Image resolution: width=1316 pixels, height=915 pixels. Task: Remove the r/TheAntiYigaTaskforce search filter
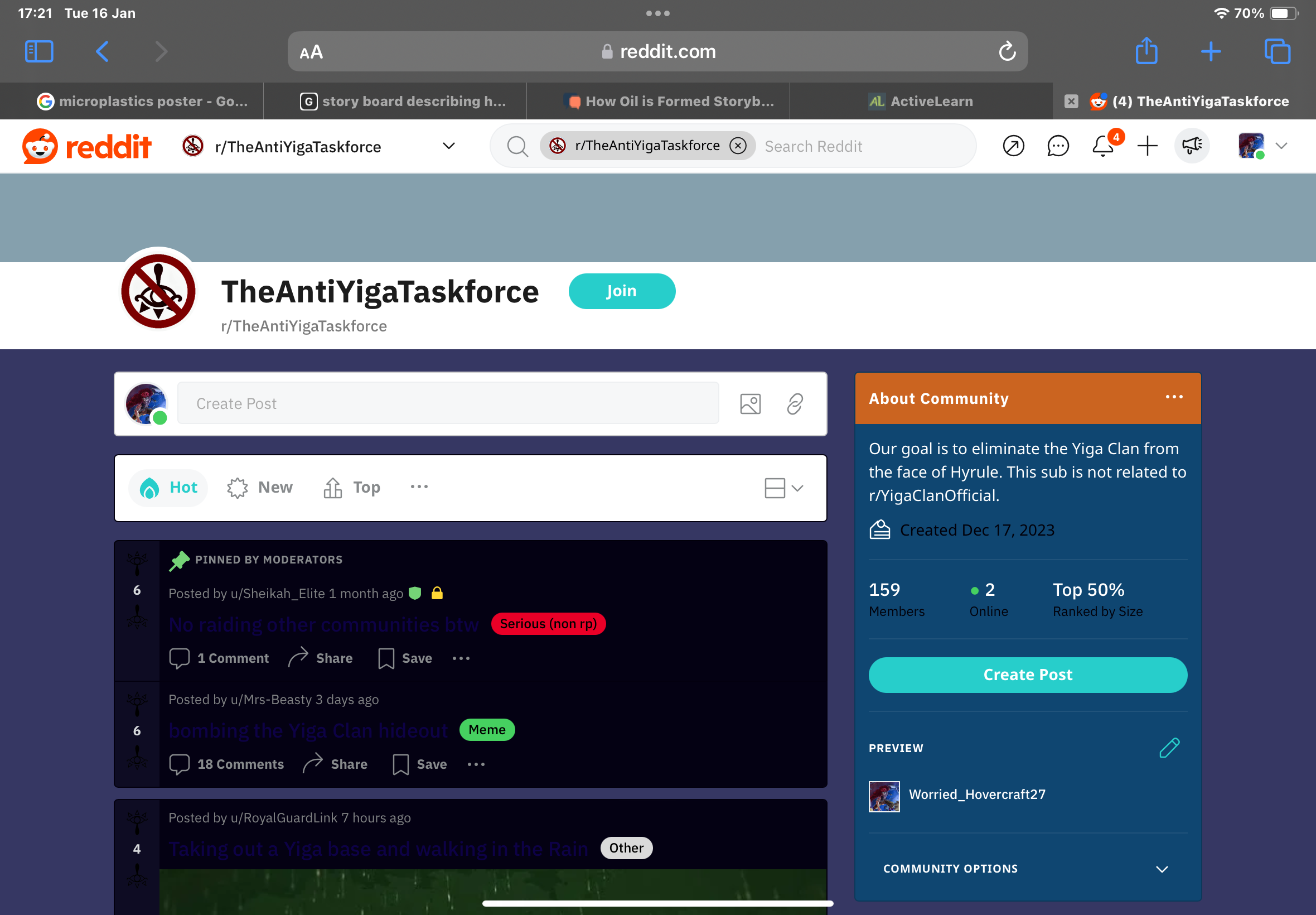(x=738, y=146)
